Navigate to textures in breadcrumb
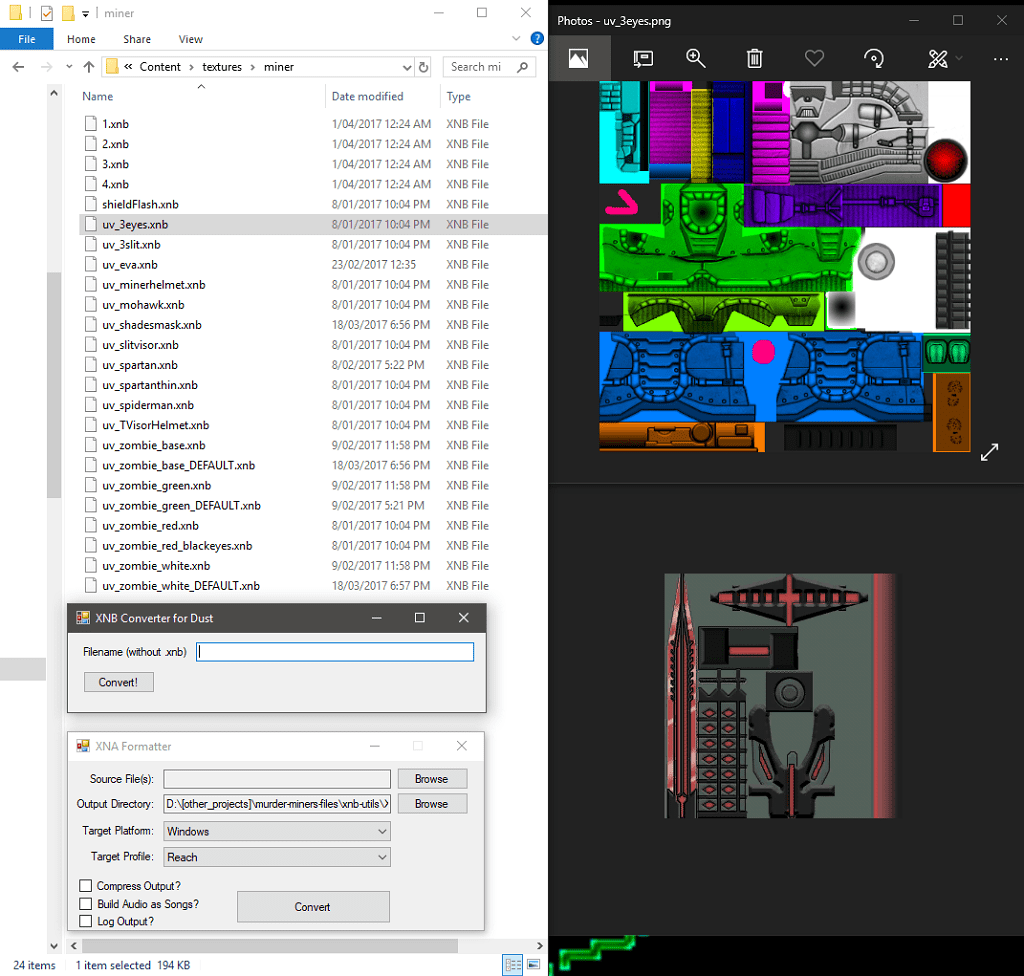This screenshot has height=976, width=1024. click(x=222, y=67)
